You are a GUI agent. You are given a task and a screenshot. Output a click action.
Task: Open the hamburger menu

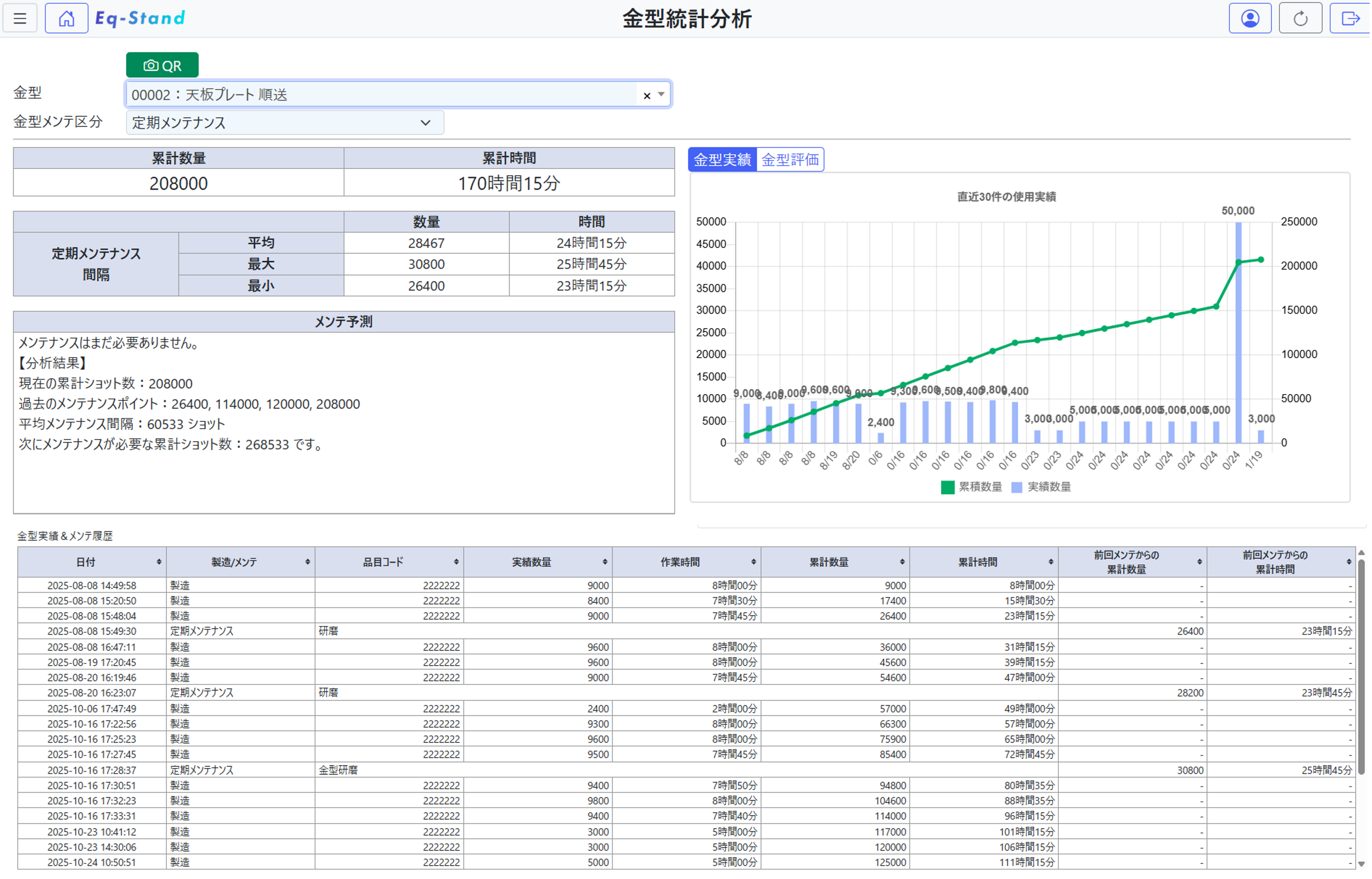point(20,18)
